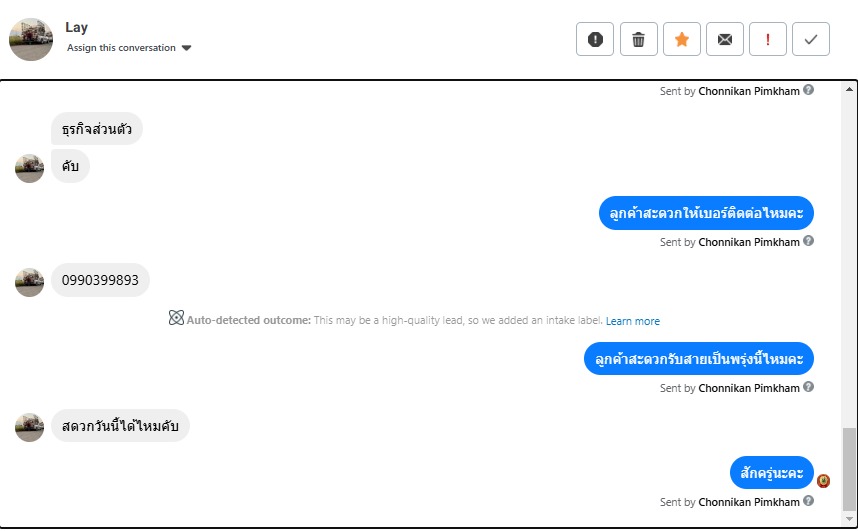Click help icon beside top Sent by line
The width and height of the screenshot is (858, 531).
tap(809, 90)
